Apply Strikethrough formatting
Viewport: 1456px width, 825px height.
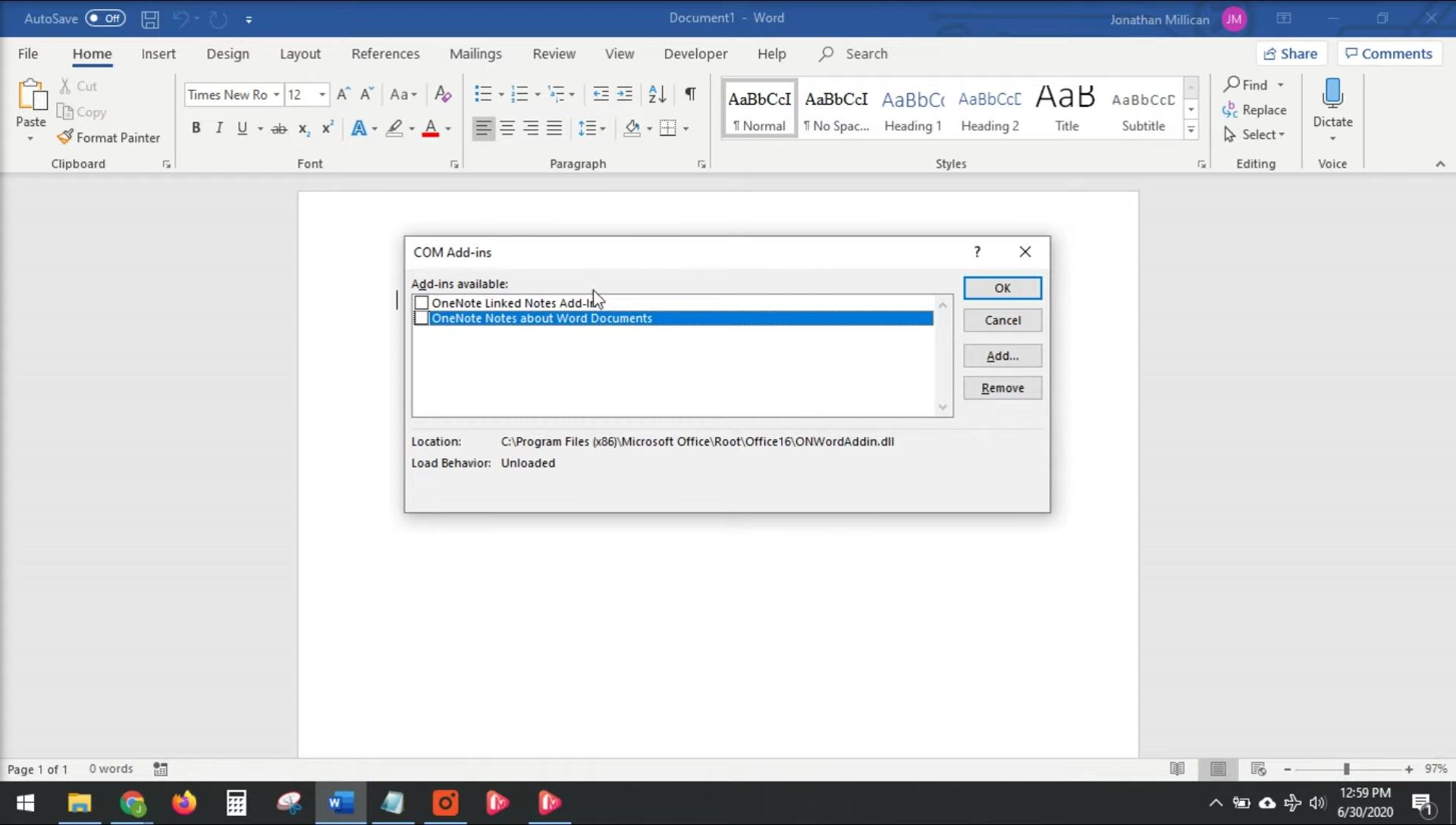pos(279,129)
